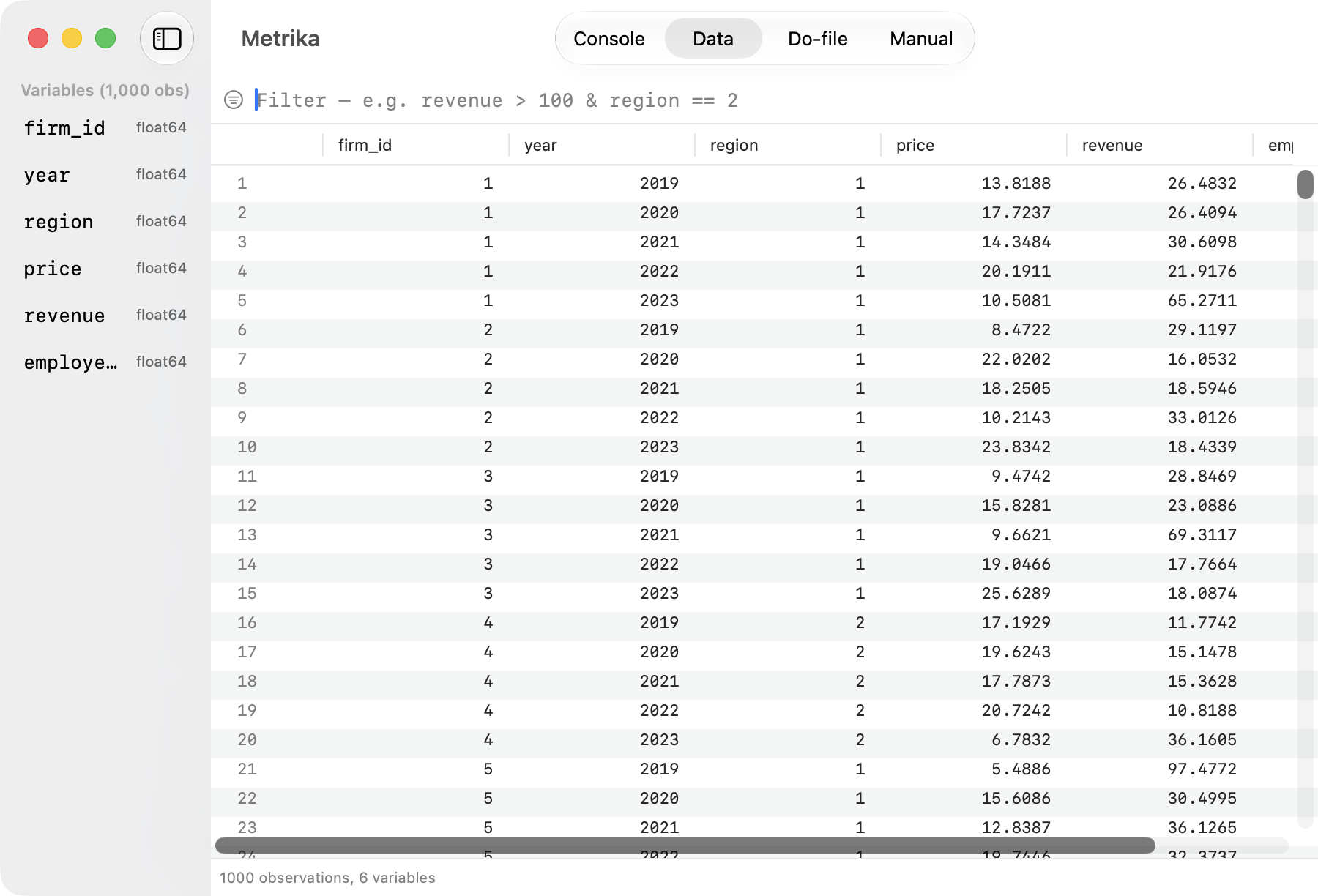Click row number 21 in the table
Viewport: 1318px width, 896px height.
click(x=247, y=769)
